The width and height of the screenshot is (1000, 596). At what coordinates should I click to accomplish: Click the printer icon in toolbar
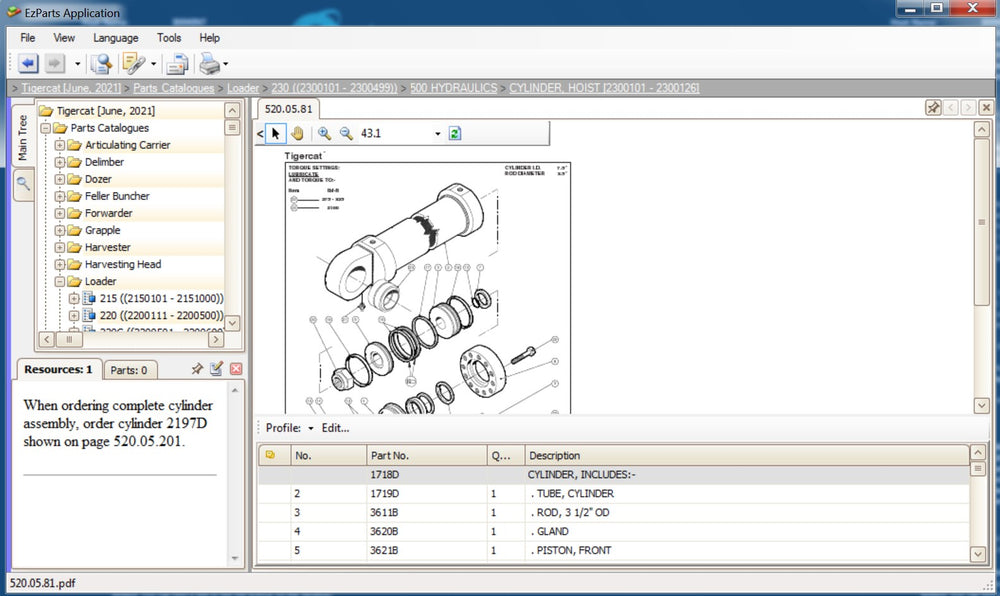tap(209, 64)
